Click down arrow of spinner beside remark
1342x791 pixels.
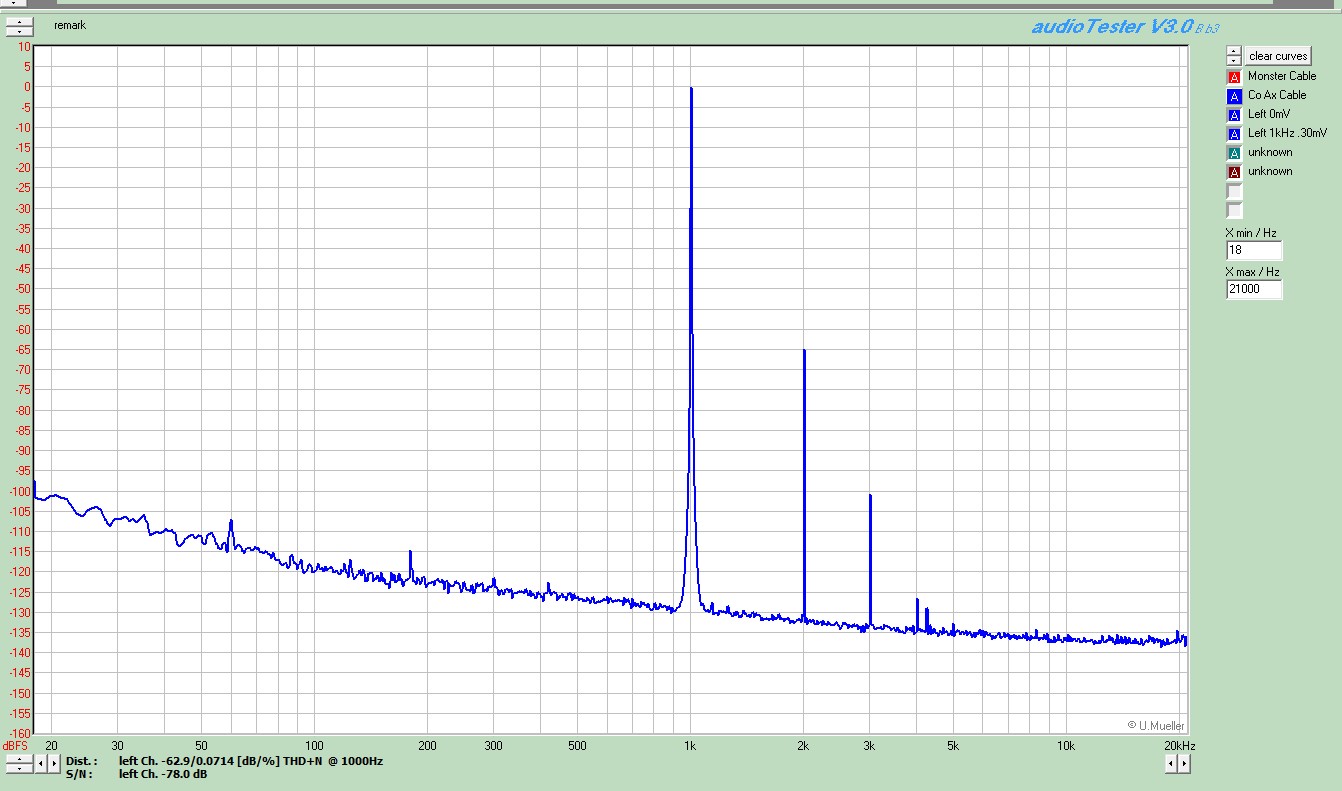[19, 30]
